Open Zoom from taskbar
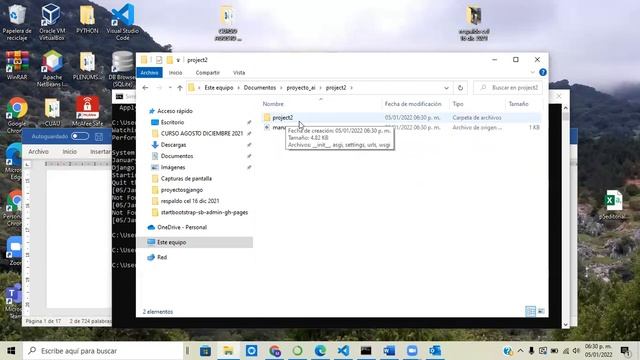640x360 pixels. coord(412,351)
